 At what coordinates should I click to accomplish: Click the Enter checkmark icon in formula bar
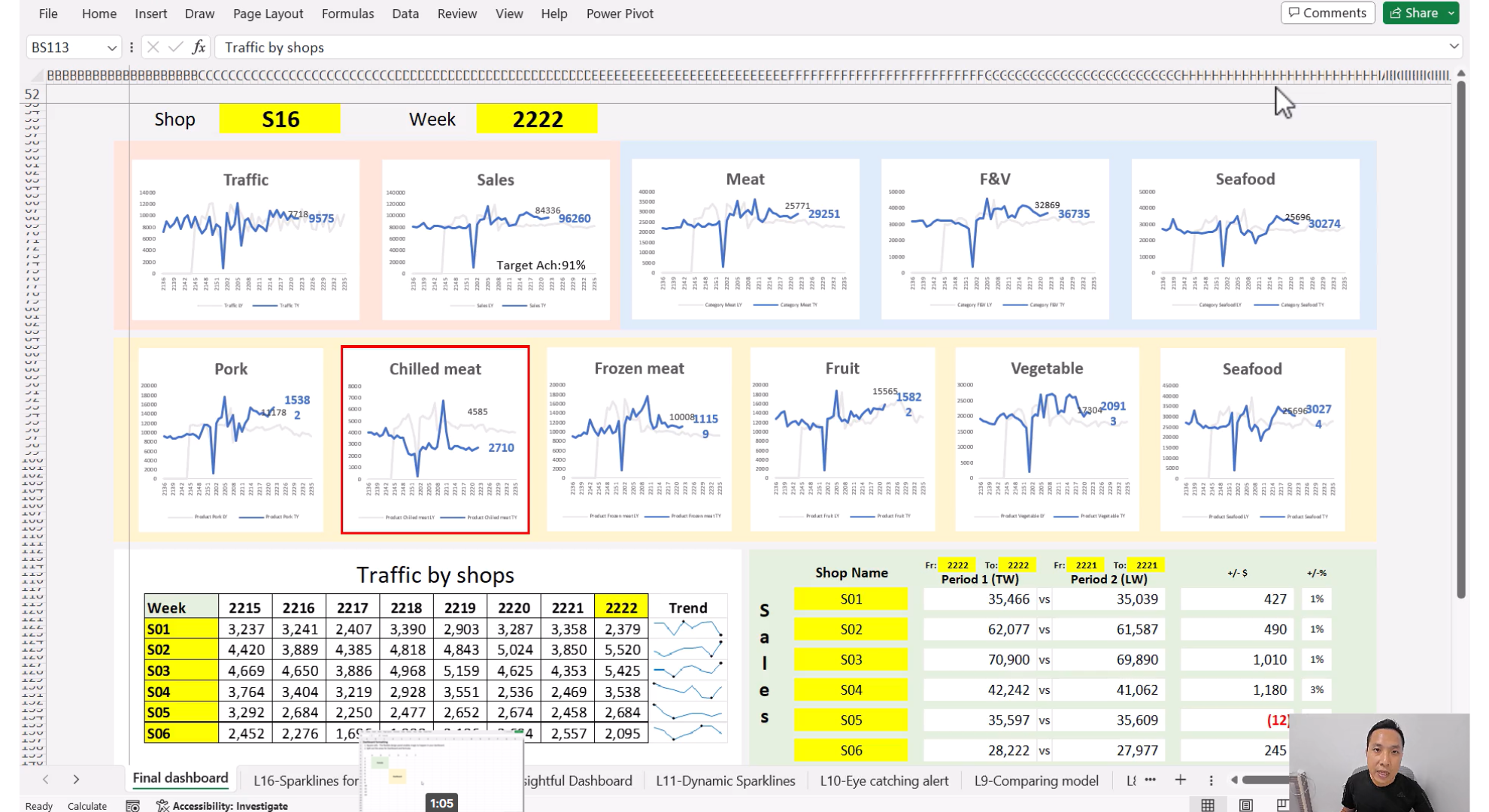pos(176,47)
